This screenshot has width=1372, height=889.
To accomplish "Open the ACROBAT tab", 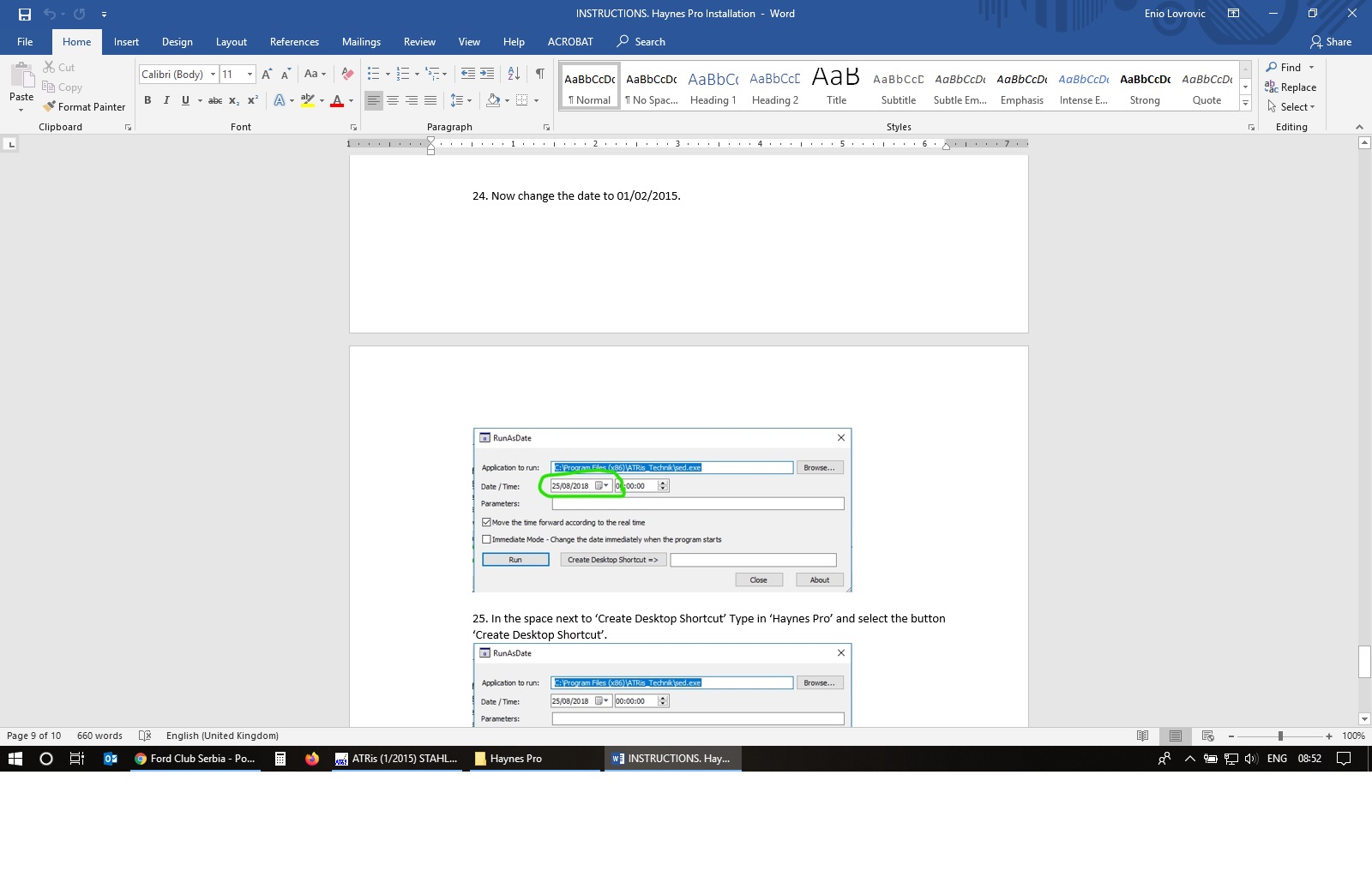I will click(570, 42).
